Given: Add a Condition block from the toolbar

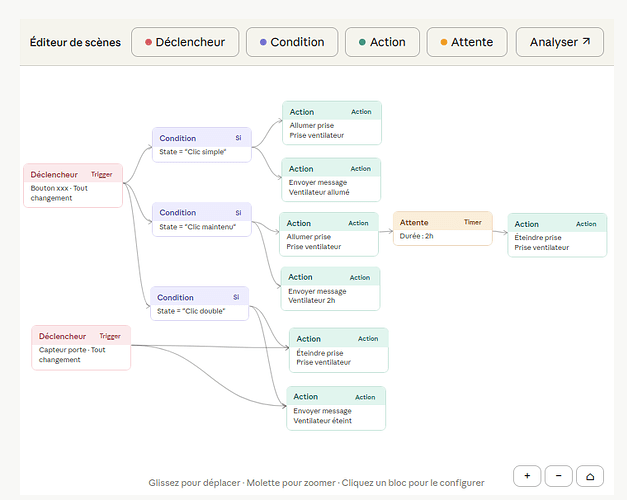Looking at the screenshot, I should [x=291, y=42].
